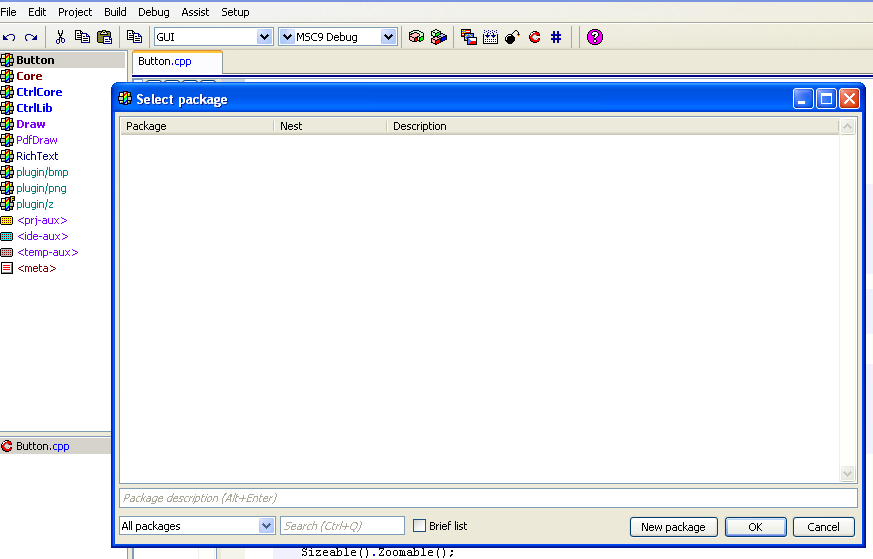Click the package list scrollbar down arrow
Viewport: 873px width, 559px height.
tap(848, 474)
